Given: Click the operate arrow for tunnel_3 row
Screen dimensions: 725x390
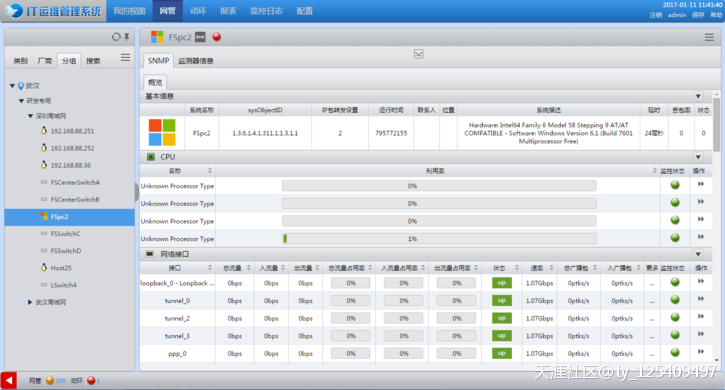Looking at the screenshot, I should tap(701, 334).
